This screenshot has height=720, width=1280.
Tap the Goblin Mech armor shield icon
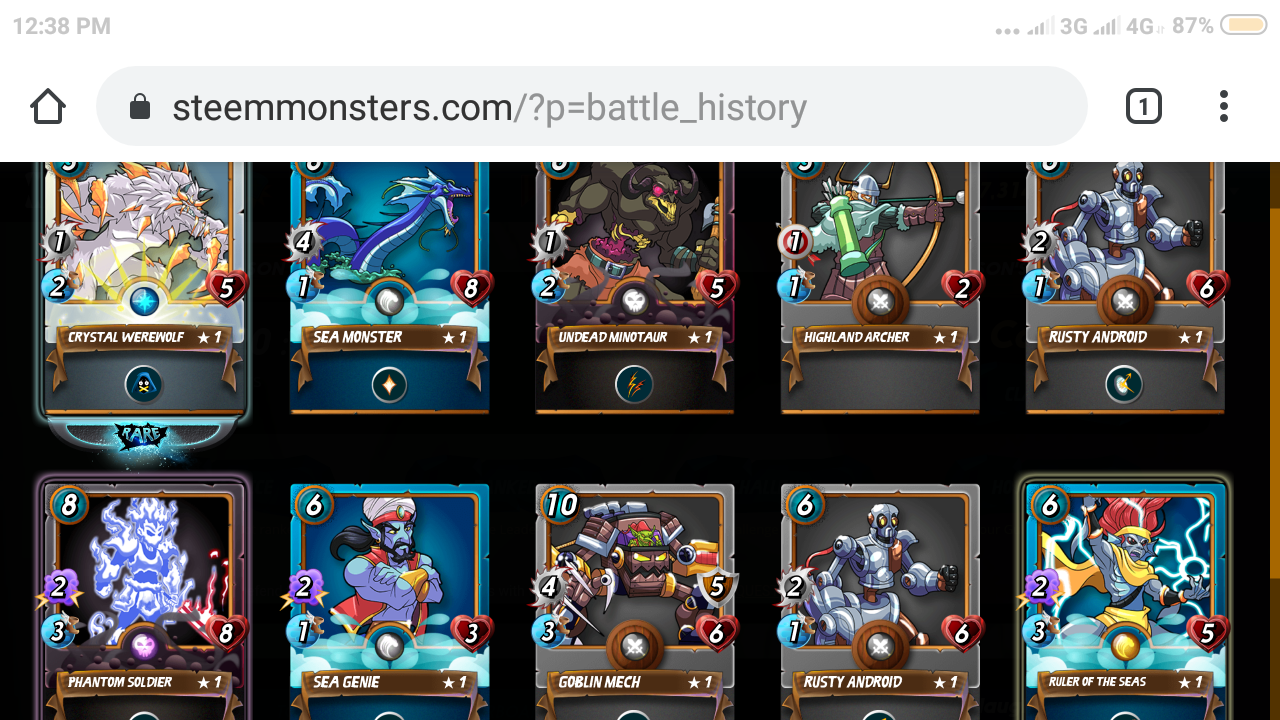tap(716, 588)
